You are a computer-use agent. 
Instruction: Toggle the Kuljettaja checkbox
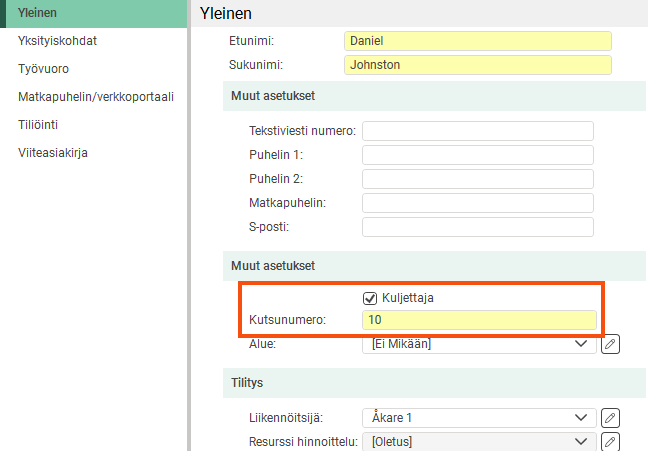pyautogui.click(x=370, y=298)
